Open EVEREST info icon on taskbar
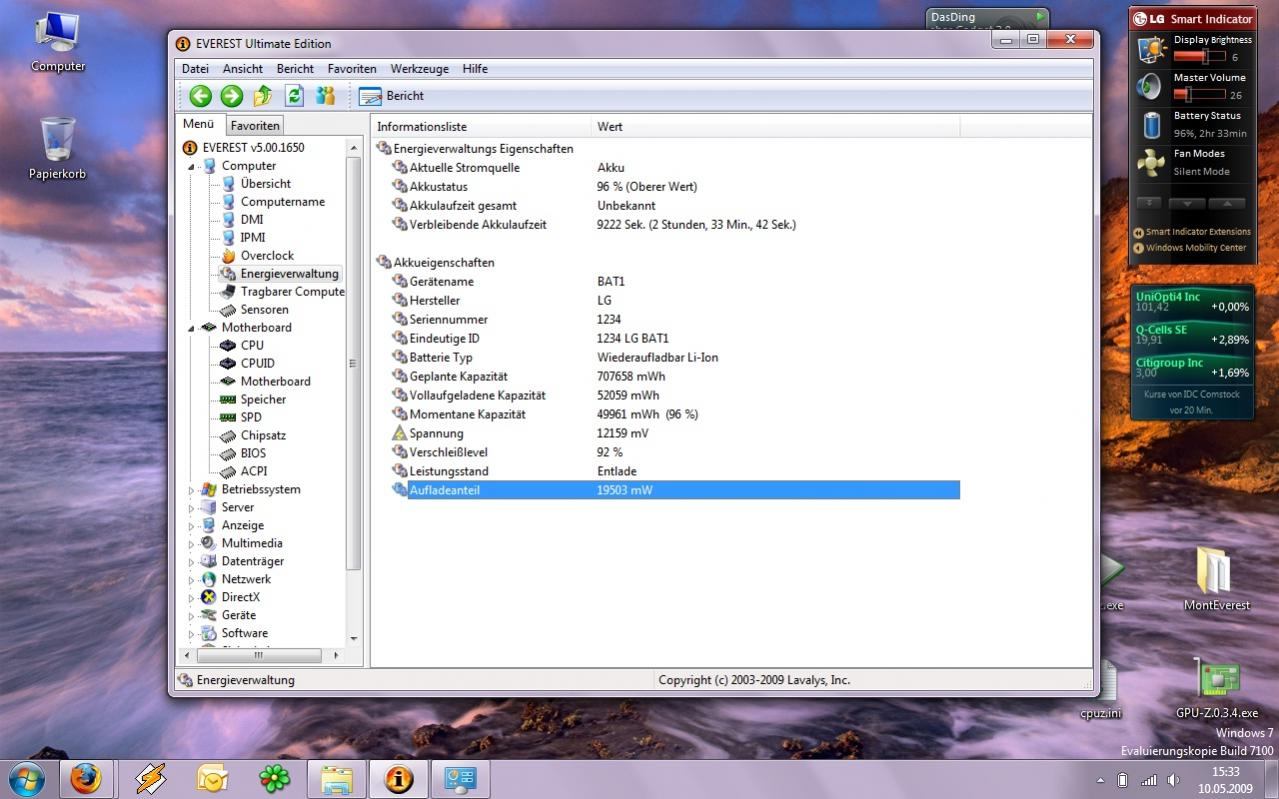 [398, 778]
